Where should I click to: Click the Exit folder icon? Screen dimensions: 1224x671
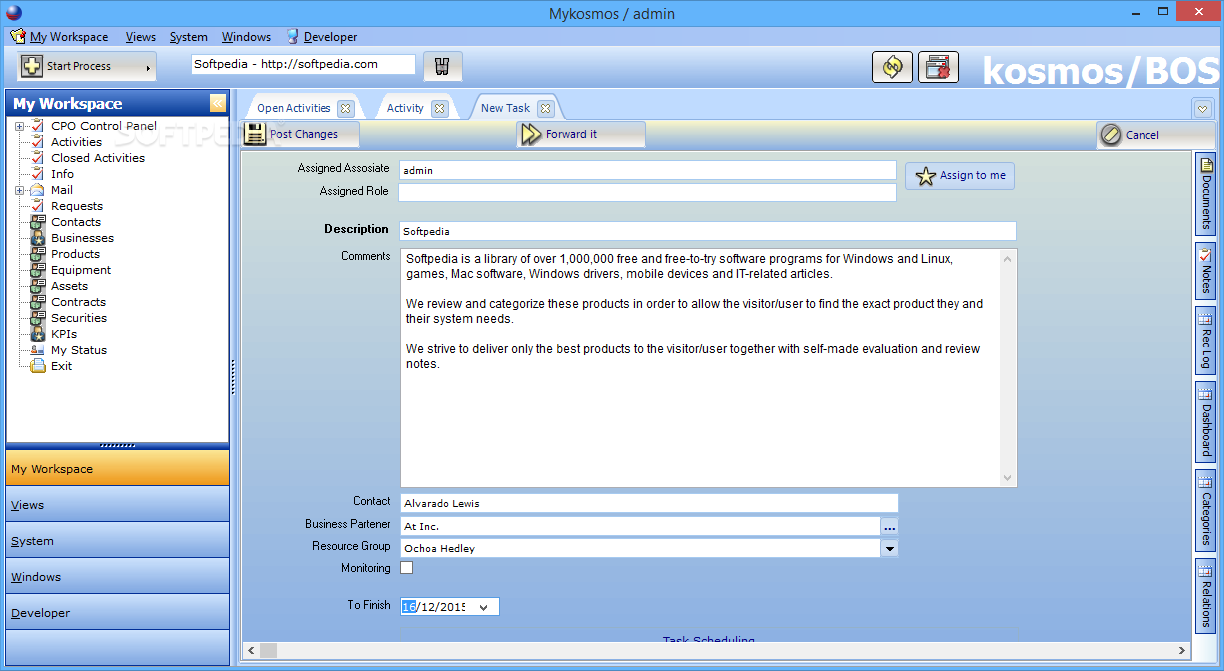pyautogui.click(x=37, y=366)
